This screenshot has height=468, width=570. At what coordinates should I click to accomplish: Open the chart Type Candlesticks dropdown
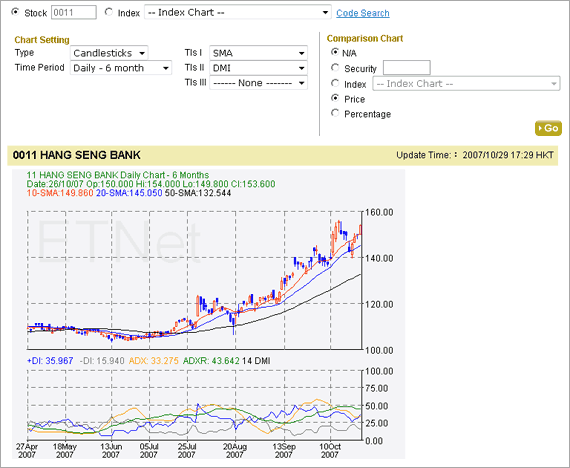click(x=109, y=53)
